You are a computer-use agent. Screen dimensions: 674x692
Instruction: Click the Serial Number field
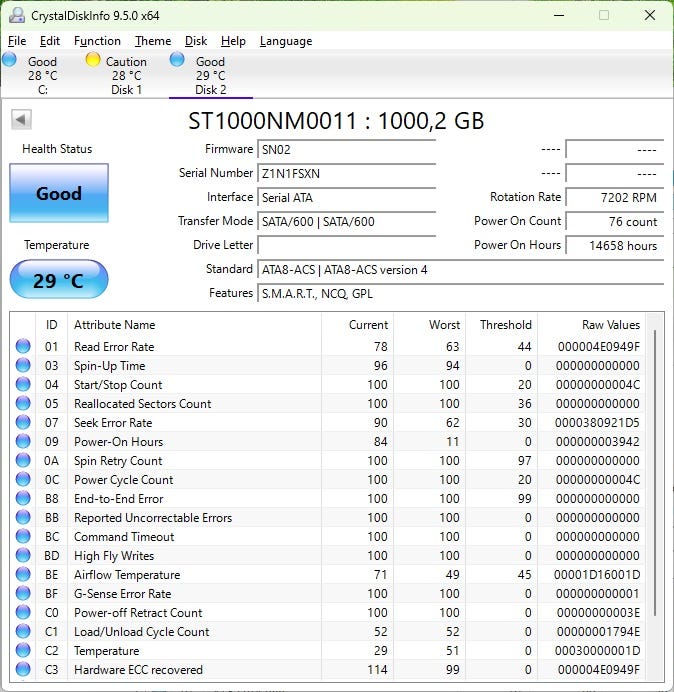pyautogui.click(x=346, y=173)
